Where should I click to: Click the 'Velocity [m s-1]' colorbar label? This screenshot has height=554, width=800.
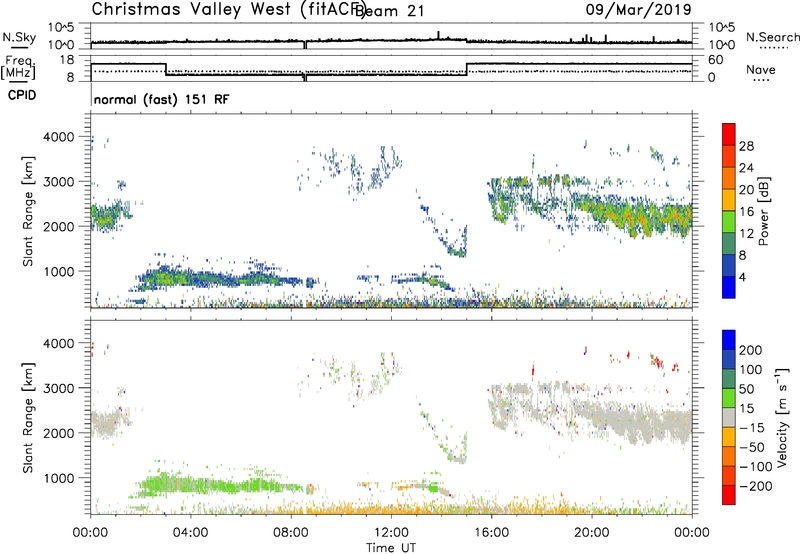782,417
